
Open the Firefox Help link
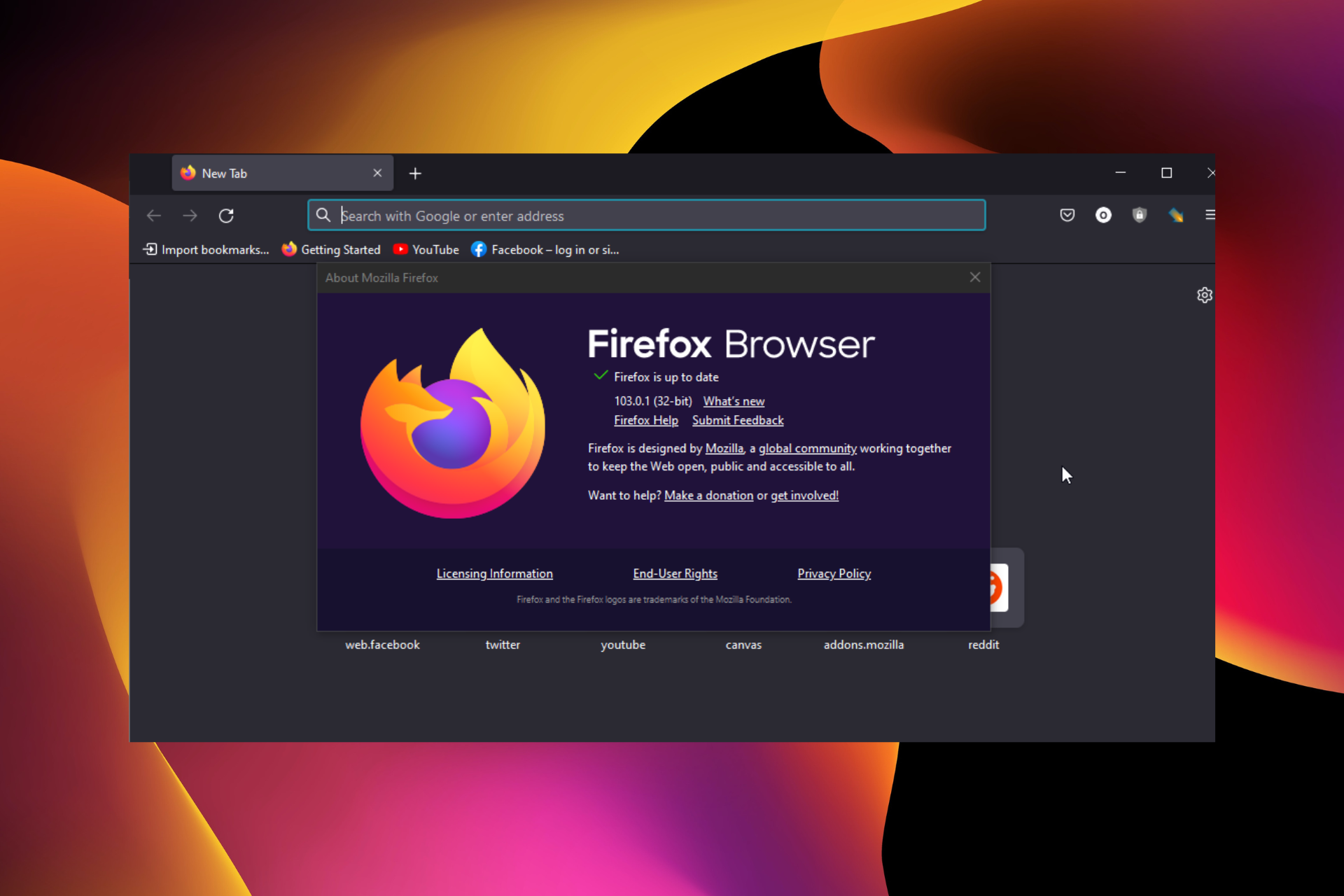(646, 420)
